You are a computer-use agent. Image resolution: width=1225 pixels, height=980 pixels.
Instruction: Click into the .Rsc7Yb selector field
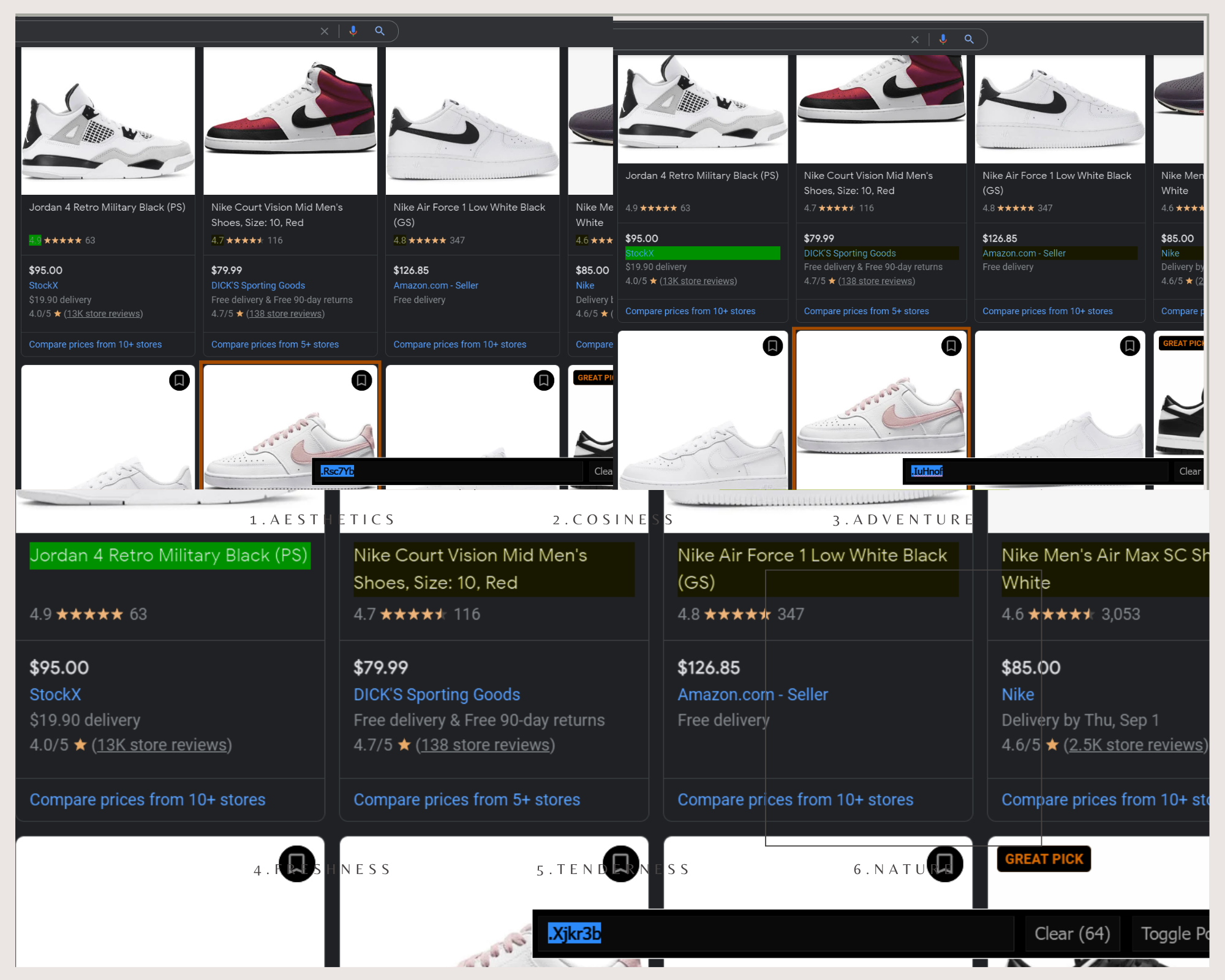(449, 471)
